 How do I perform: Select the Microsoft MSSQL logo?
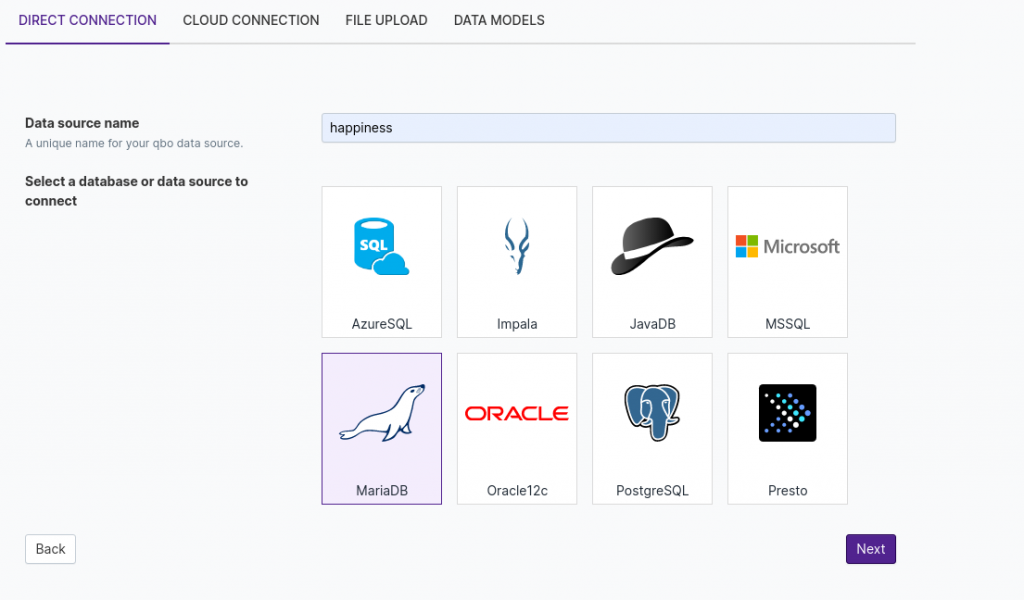(787, 246)
